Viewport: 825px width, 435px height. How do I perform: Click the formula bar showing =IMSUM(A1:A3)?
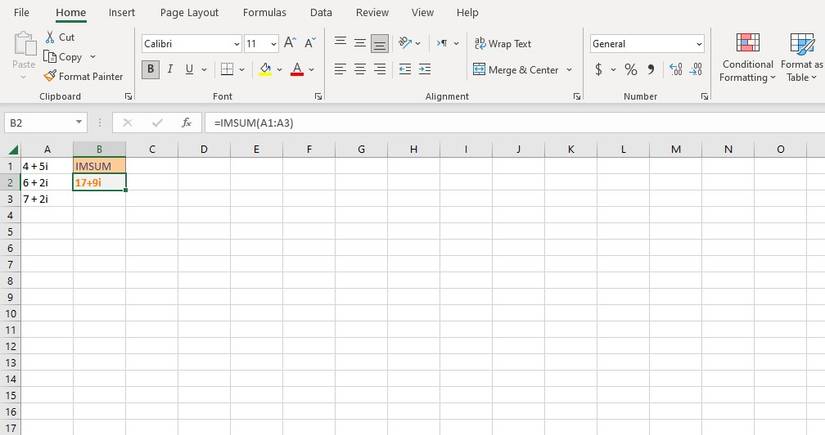(x=515, y=123)
